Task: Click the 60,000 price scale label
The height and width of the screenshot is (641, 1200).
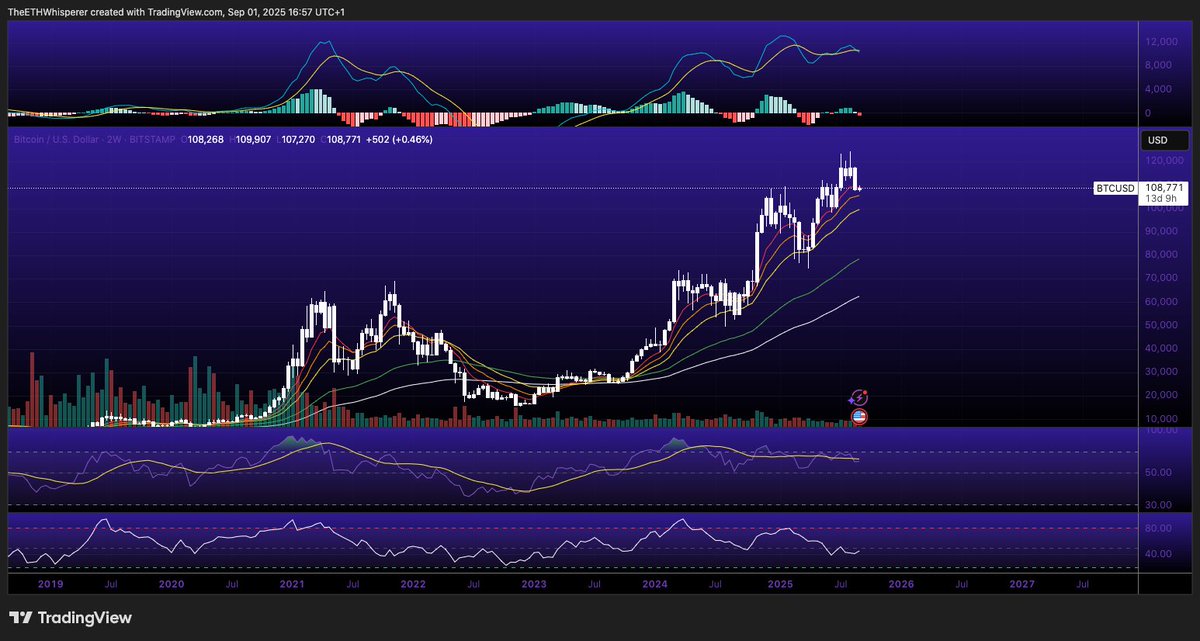Action: (1163, 302)
